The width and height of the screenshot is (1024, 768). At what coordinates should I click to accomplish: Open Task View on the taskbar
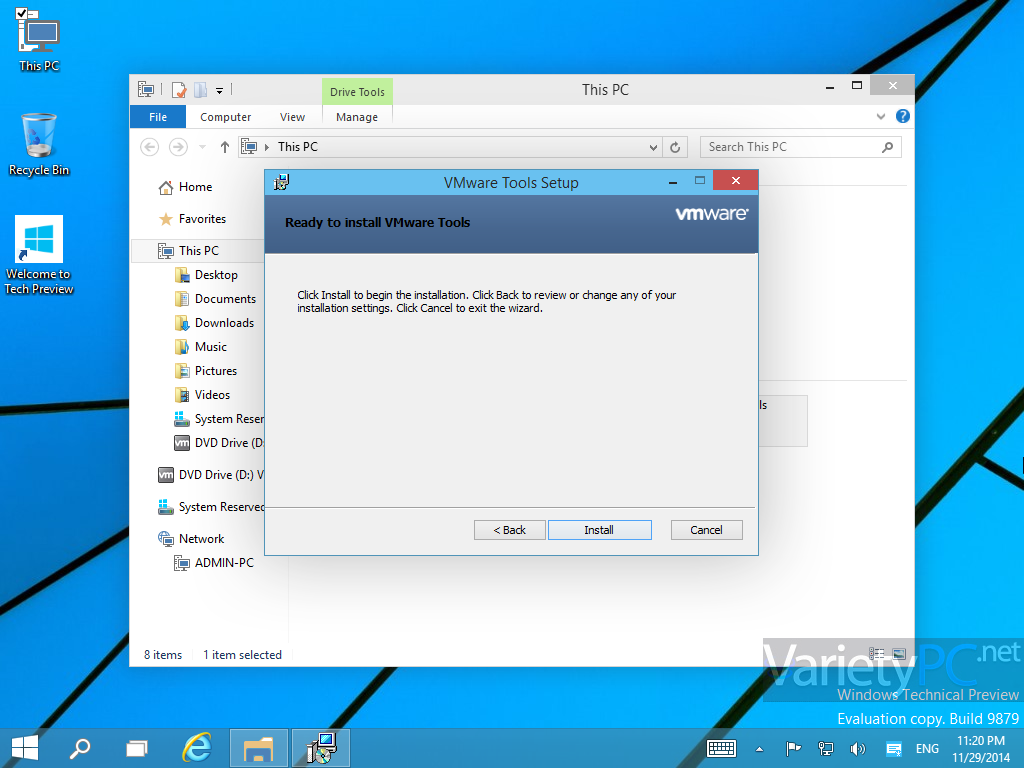coord(137,748)
